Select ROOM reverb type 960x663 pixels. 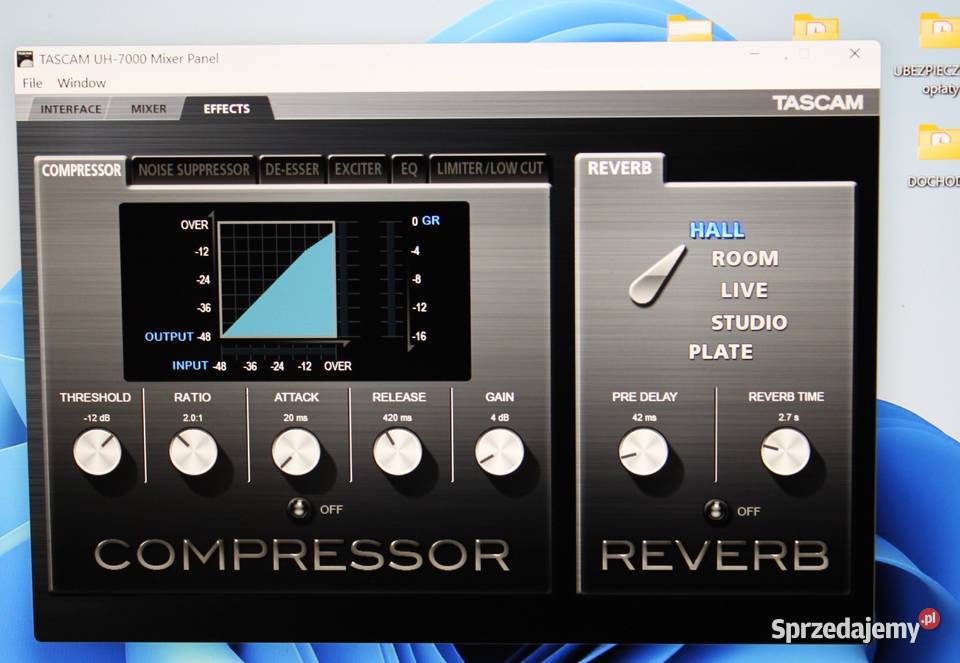pos(745,258)
